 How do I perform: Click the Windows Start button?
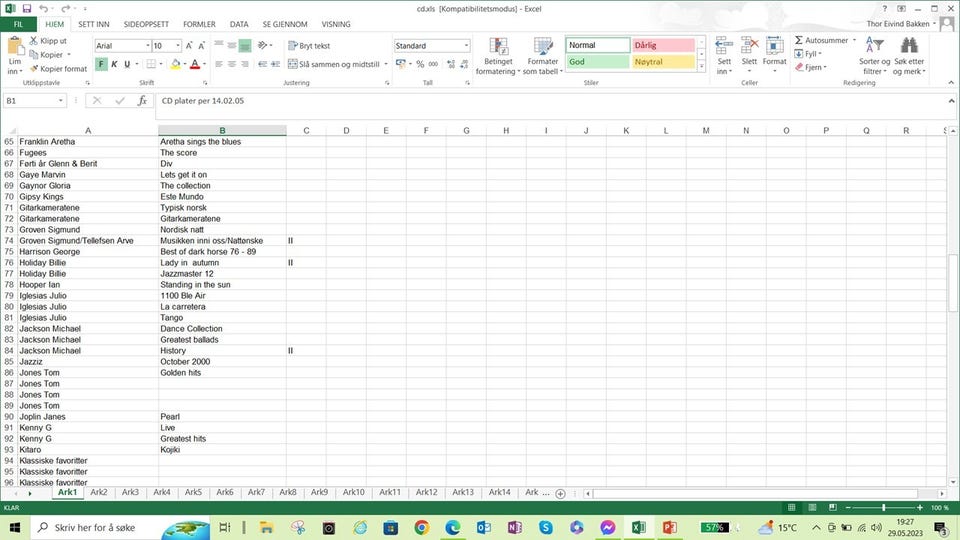click(15, 527)
